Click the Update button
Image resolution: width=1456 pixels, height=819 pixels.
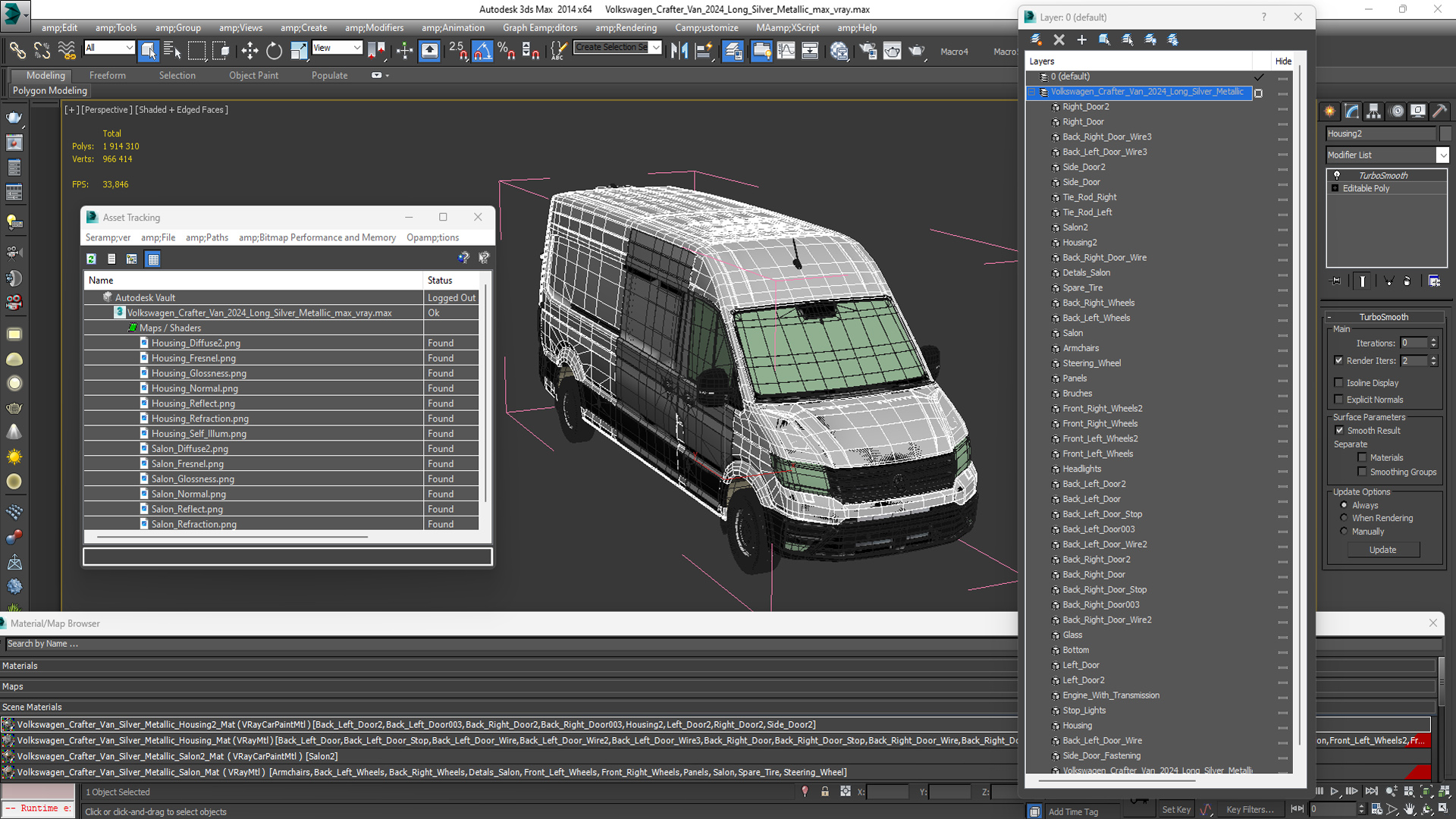pyautogui.click(x=1382, y=550)
